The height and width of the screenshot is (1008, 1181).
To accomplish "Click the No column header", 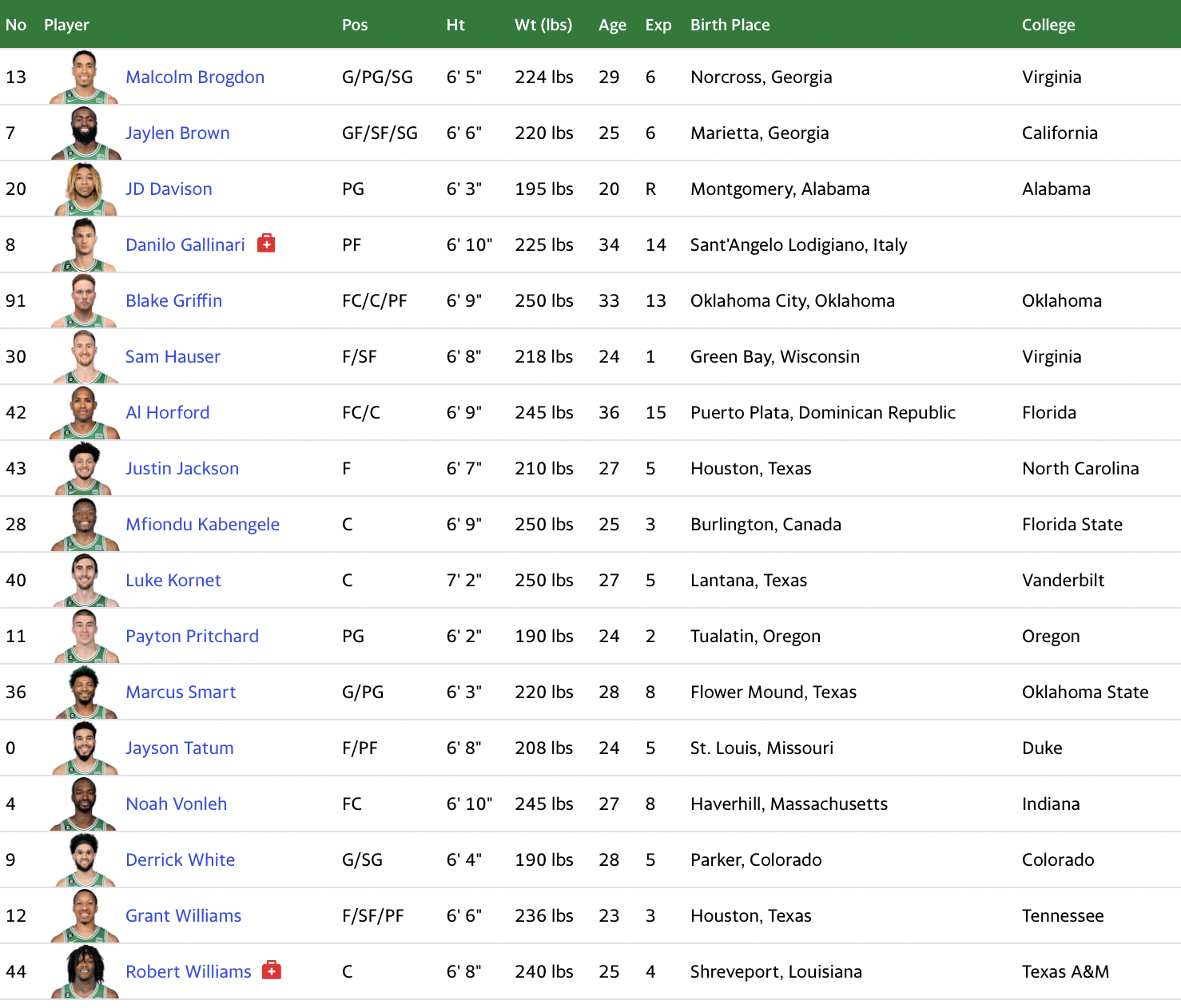I will (16, 25).
